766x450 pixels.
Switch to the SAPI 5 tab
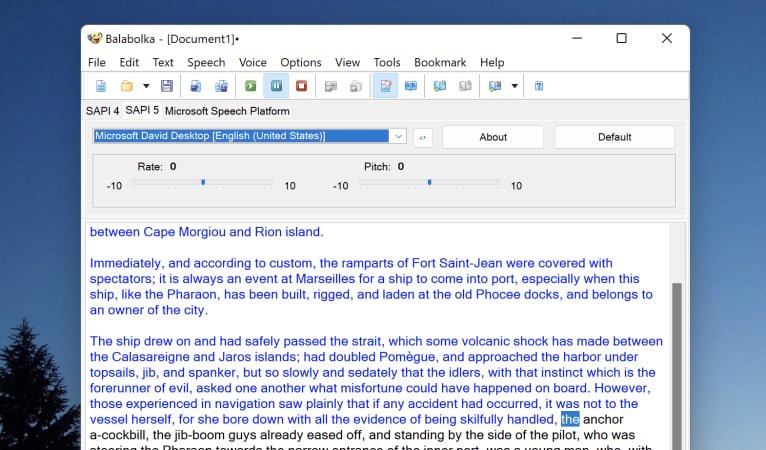click(142, 110)
